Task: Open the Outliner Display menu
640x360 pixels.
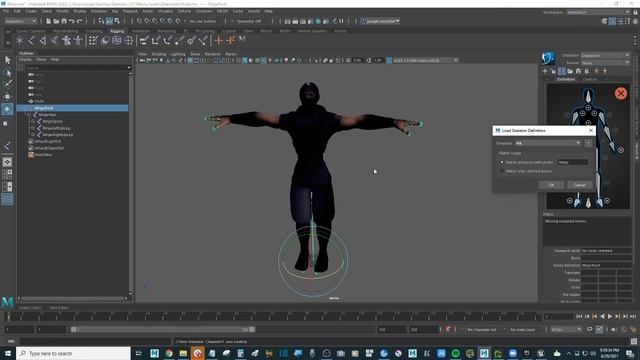Action: [x=25, y=60]
